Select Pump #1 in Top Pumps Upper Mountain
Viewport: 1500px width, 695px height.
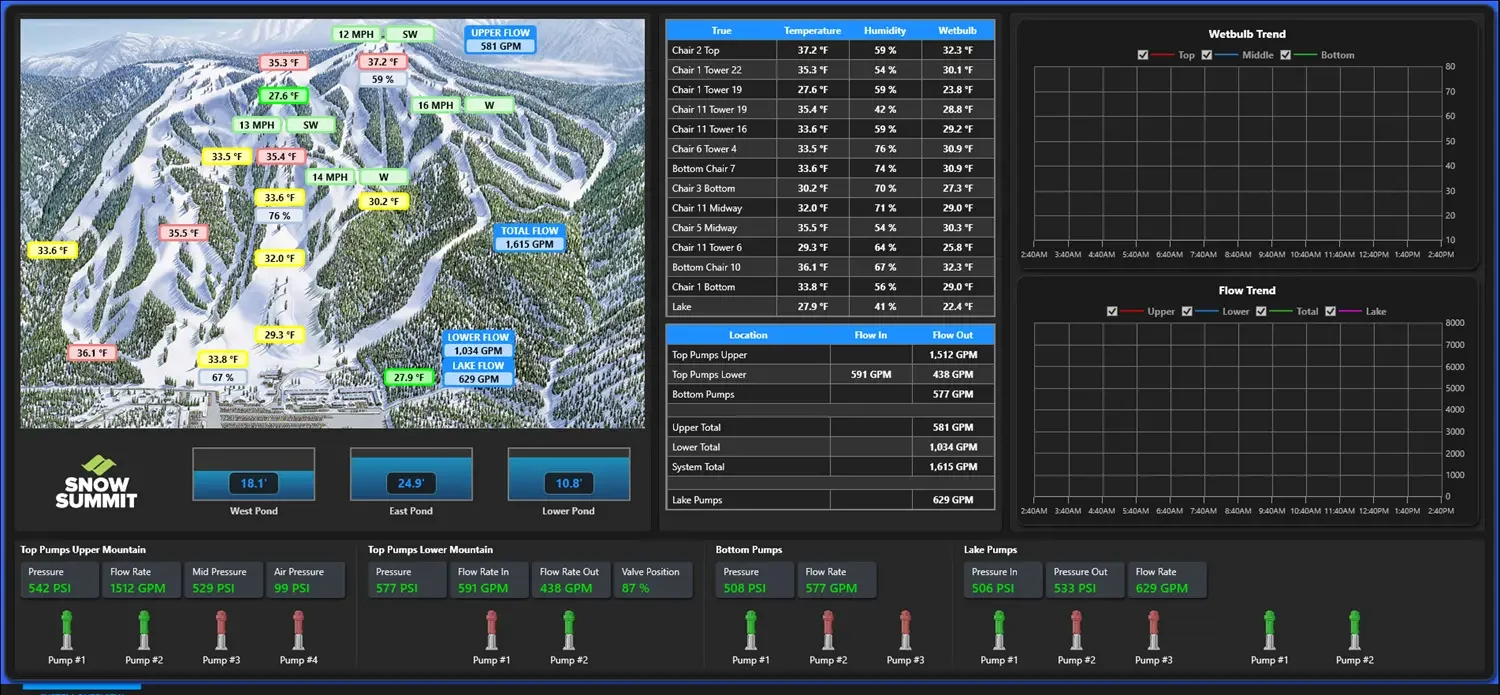click(x=66, y=632)
